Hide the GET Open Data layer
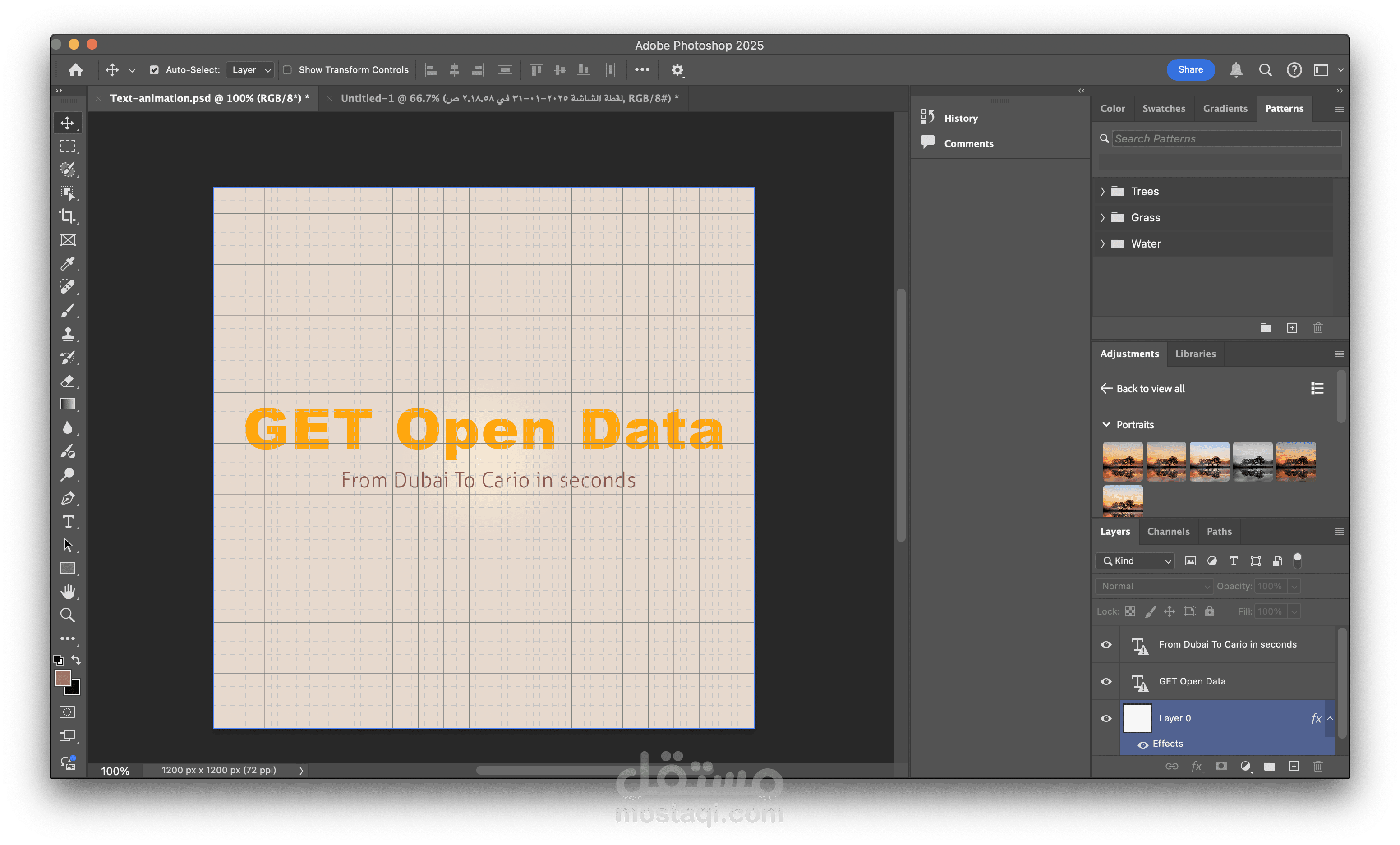1400x845 pixels. 1105,681
